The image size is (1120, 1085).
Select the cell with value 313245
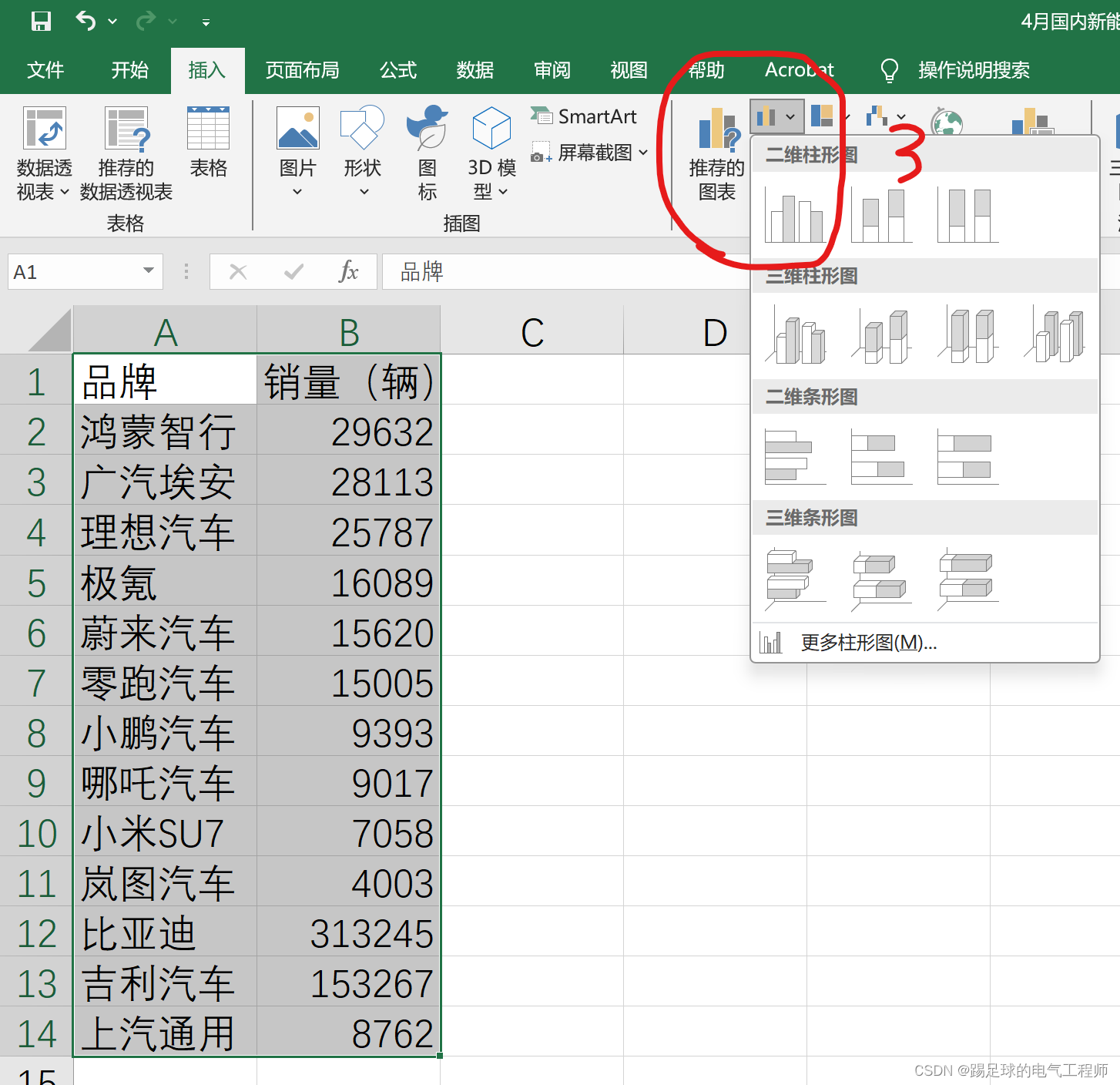click(x=348, y=932)
